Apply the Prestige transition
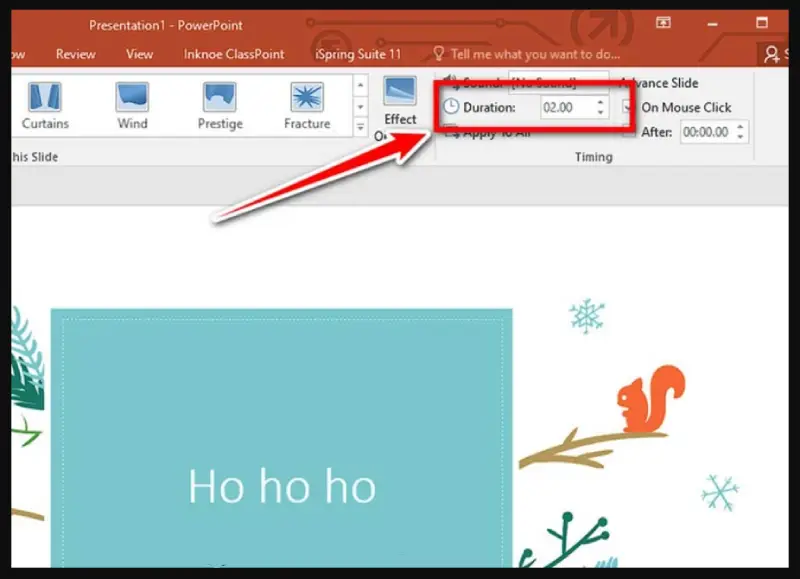The width and height of the screenshot is (800, 579). (x=220, y=106)
